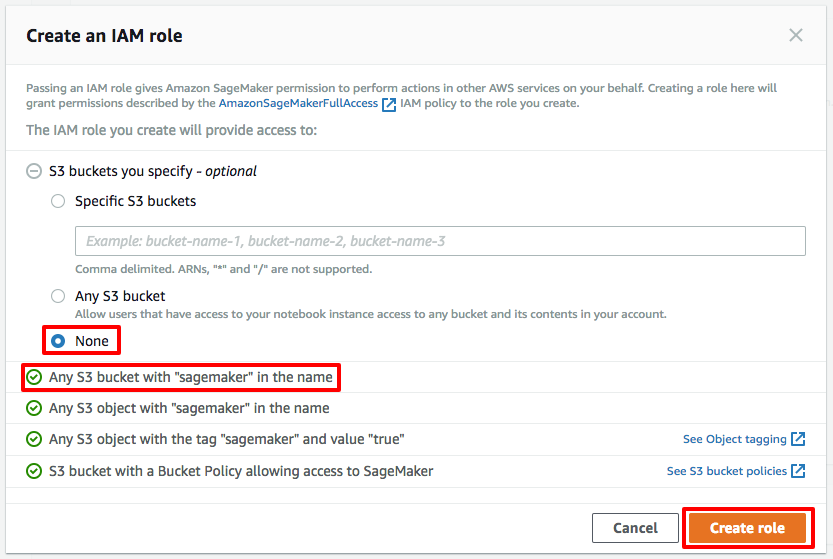Click the "Any S3 bucket with sagemaker" row text
This screenshot has width=833, height=559.
[x=191, y=377]
